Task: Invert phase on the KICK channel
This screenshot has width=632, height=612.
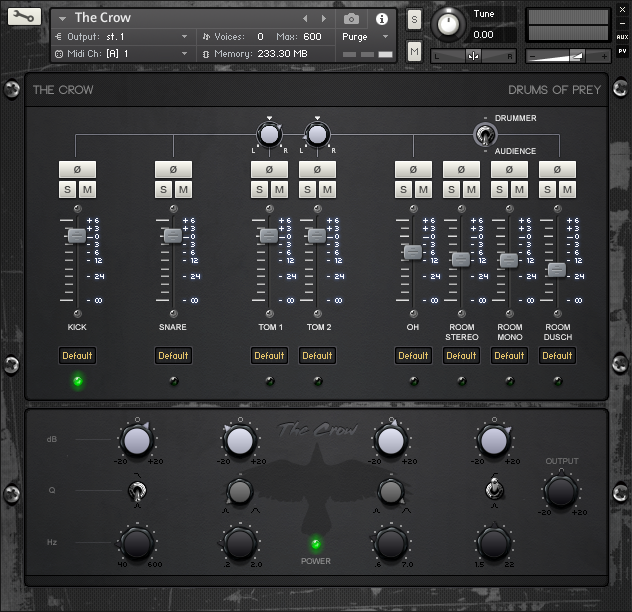Action: (x=77, y=170)
